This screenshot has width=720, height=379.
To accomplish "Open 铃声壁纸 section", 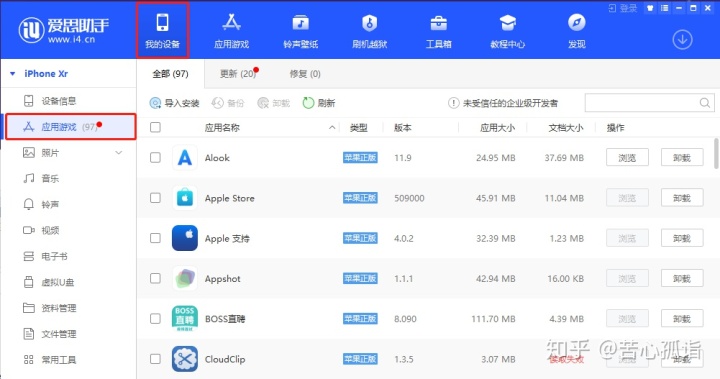I will tap(300, 30).
